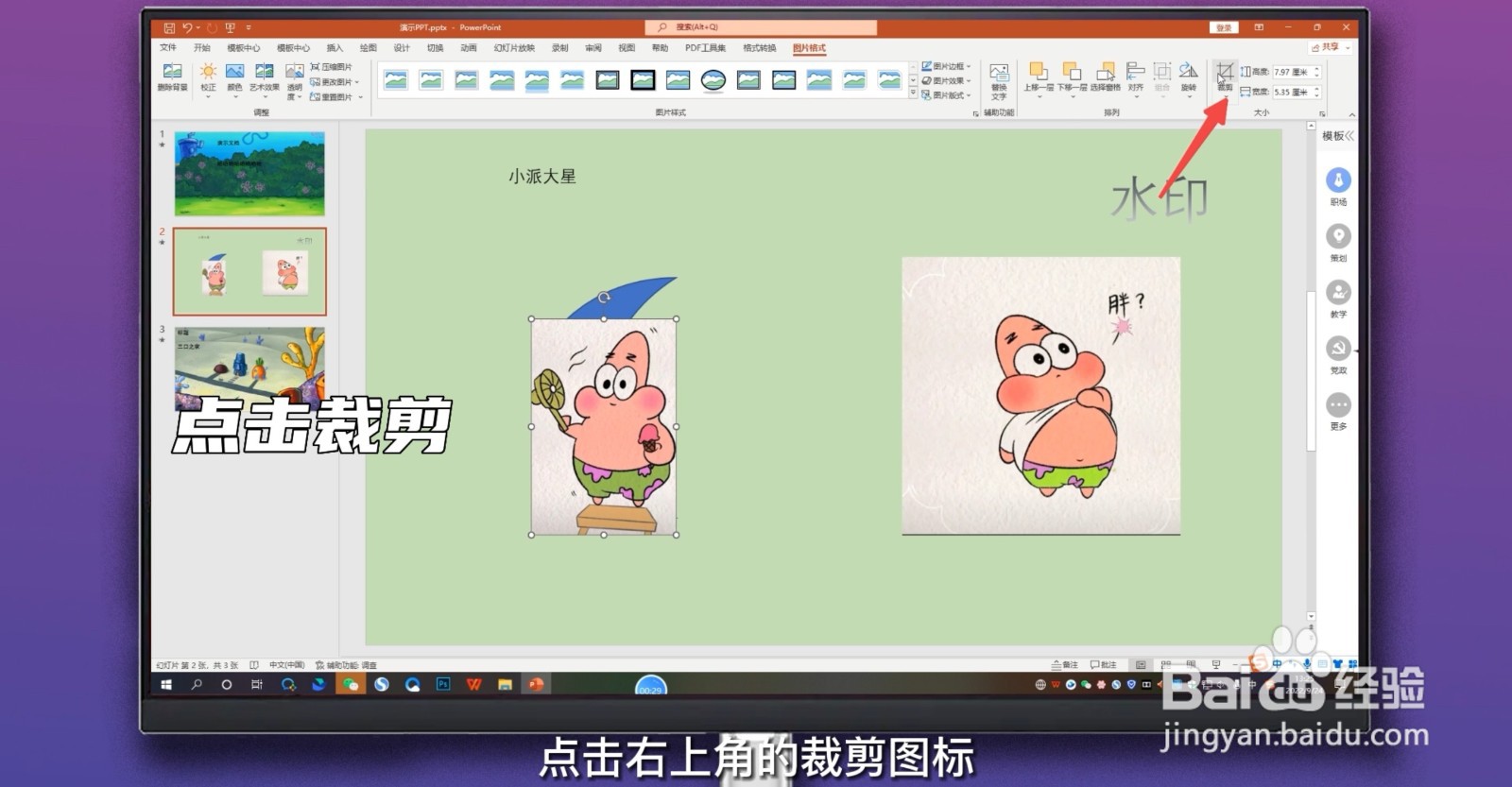Screen dimensions: 1512x787
Task: Select slide 2 thumbnail
Action: click(x=249, y=271)
